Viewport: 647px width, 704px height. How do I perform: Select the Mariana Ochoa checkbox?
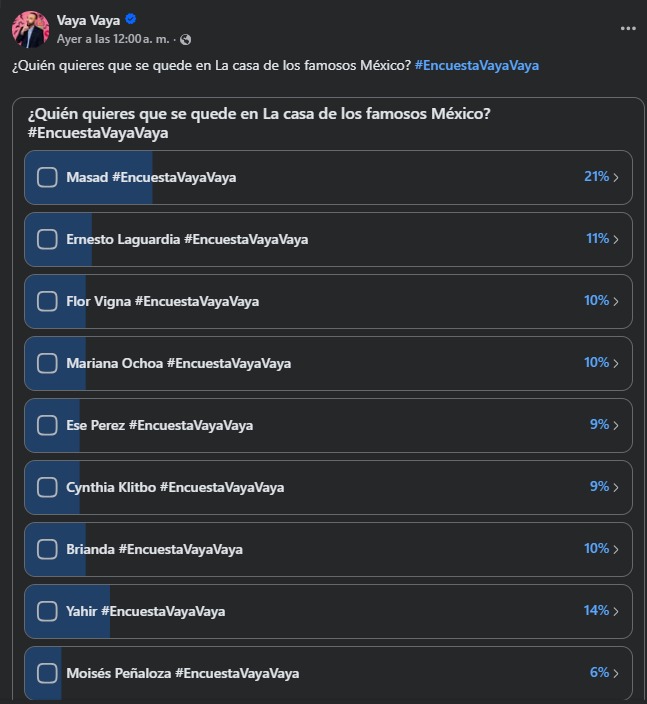(47, 363)
